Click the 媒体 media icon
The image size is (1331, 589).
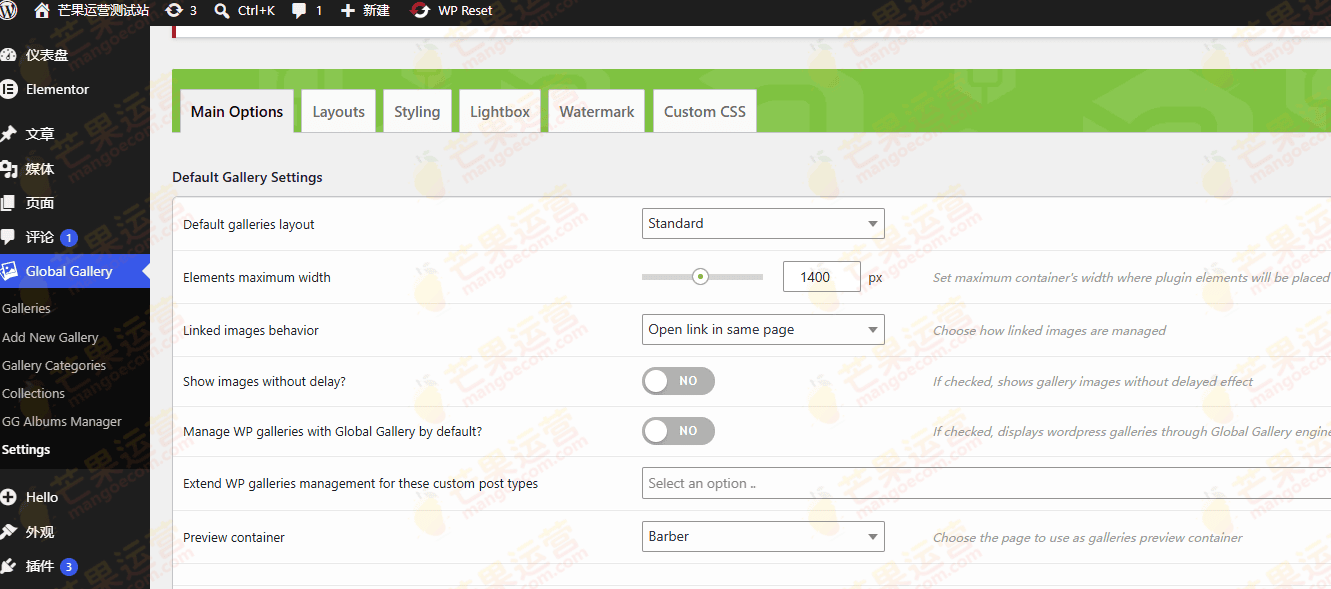tap(9, 169)
